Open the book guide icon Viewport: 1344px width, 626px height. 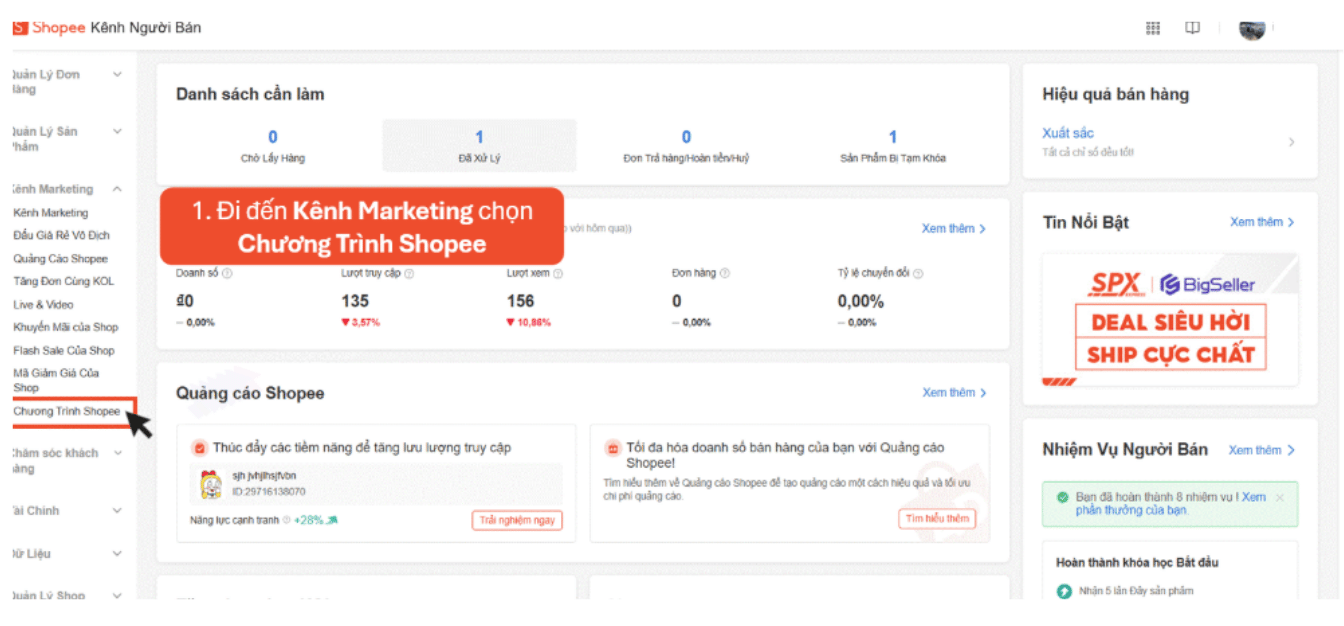tap(1192, 28)
